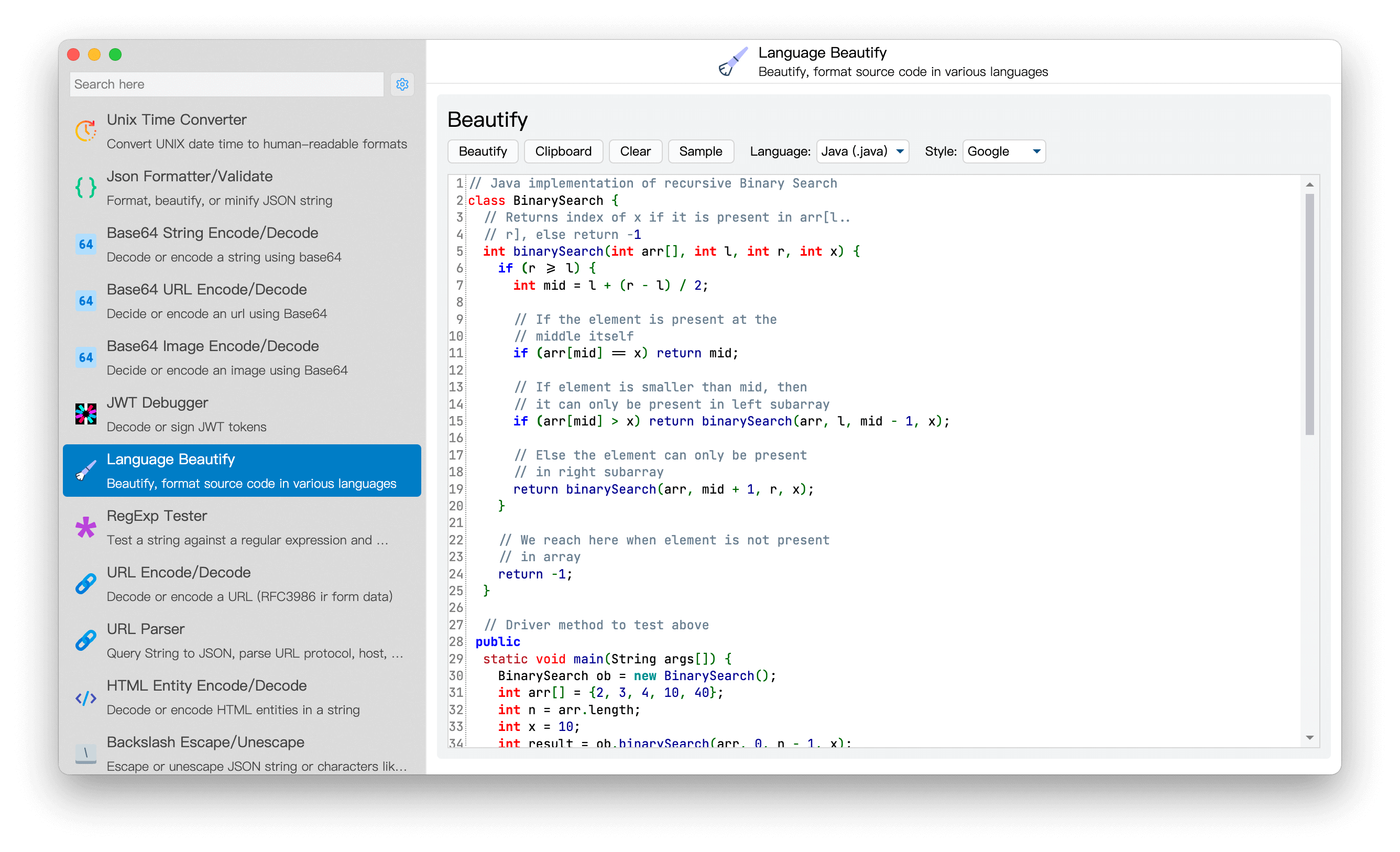
Task: Open HTML Entity Encode/Decode tool
Action: point(242,697)
